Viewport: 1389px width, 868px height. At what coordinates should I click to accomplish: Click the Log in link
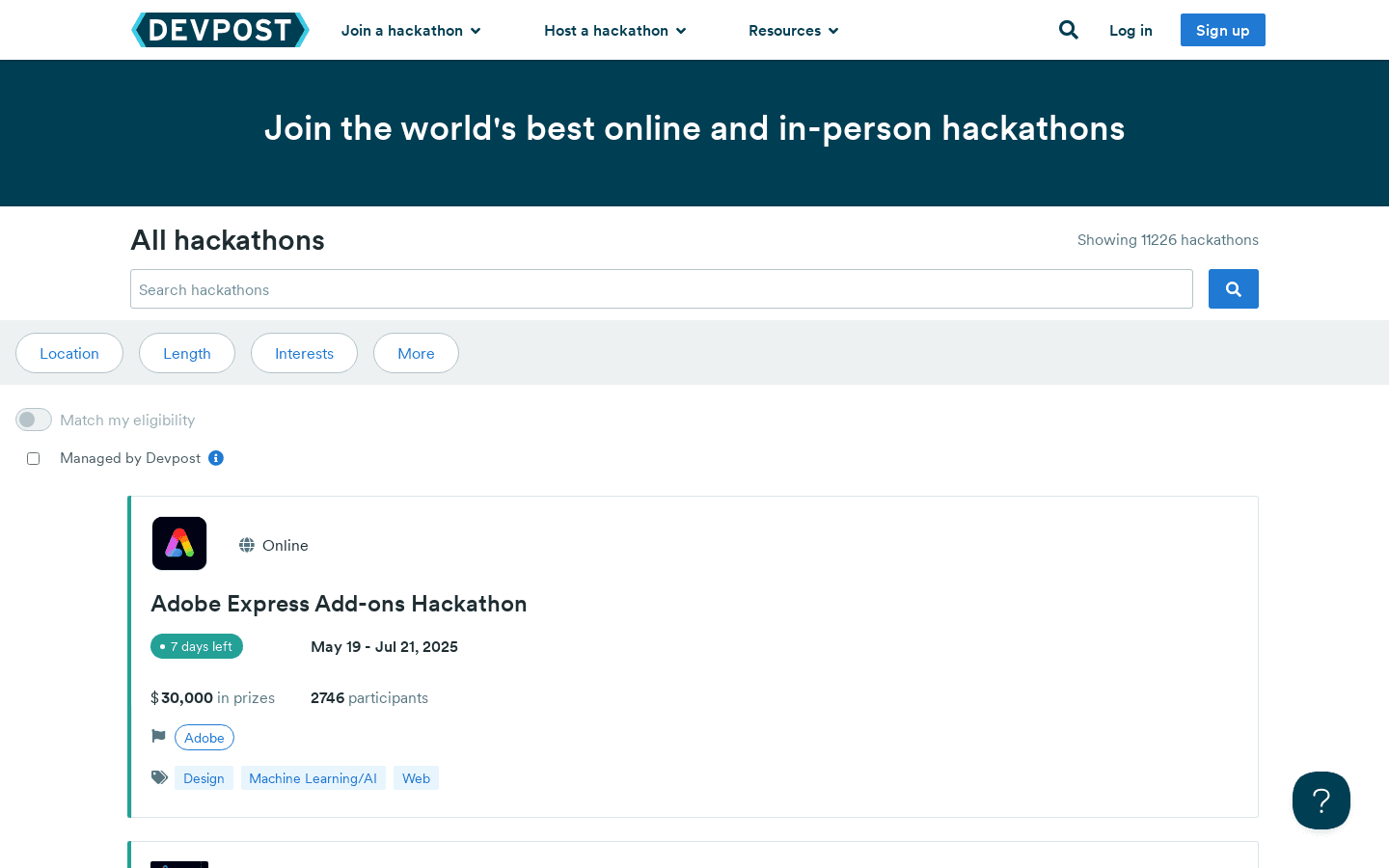click(x=1130, y=31)
